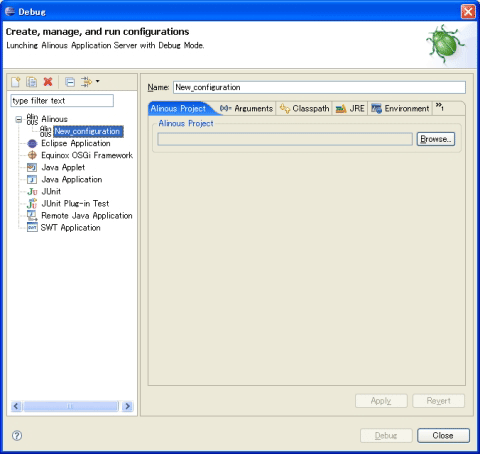The height and width of the screenshot is (454, 480).
Task: Focus the type filter text field
Action: (62, 101)
